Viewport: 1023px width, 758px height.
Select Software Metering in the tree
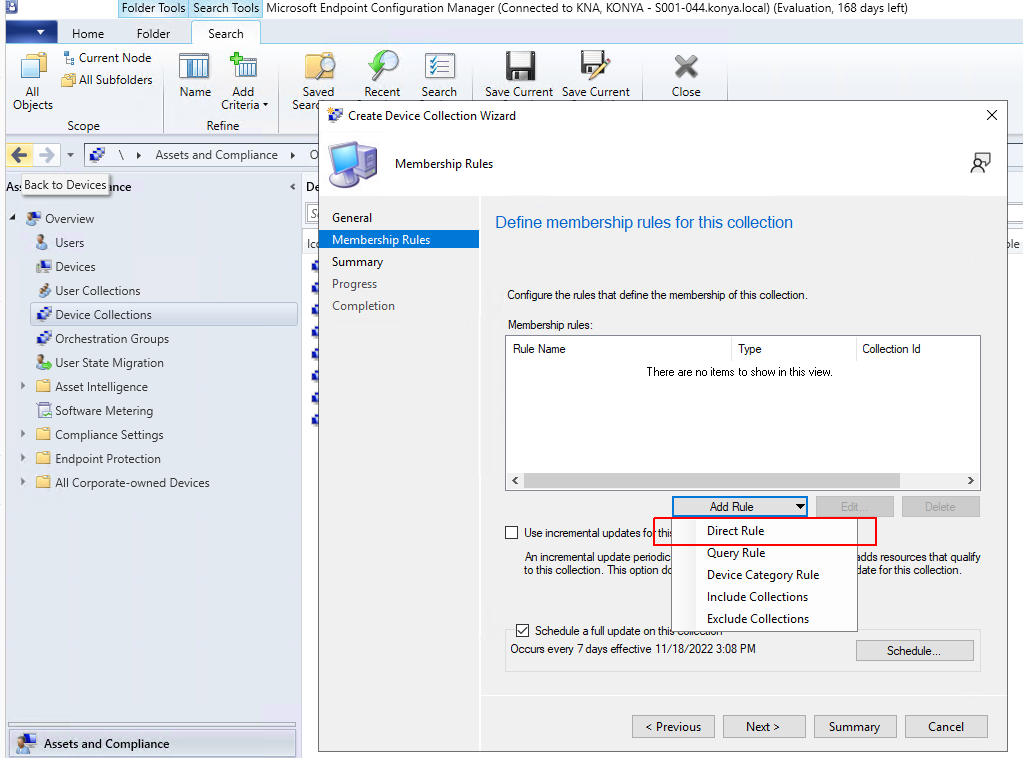(104, 411)
